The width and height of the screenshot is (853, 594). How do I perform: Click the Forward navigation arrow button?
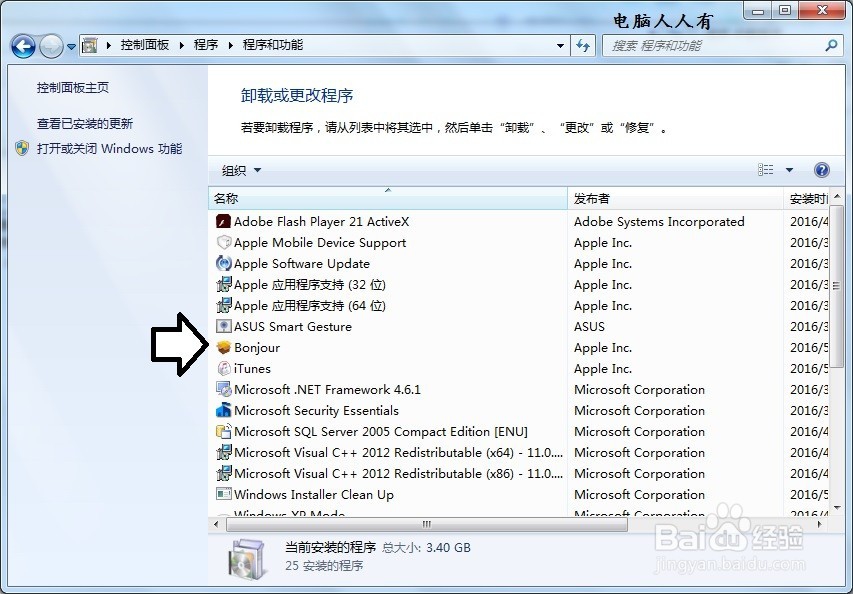click(52, 46)
